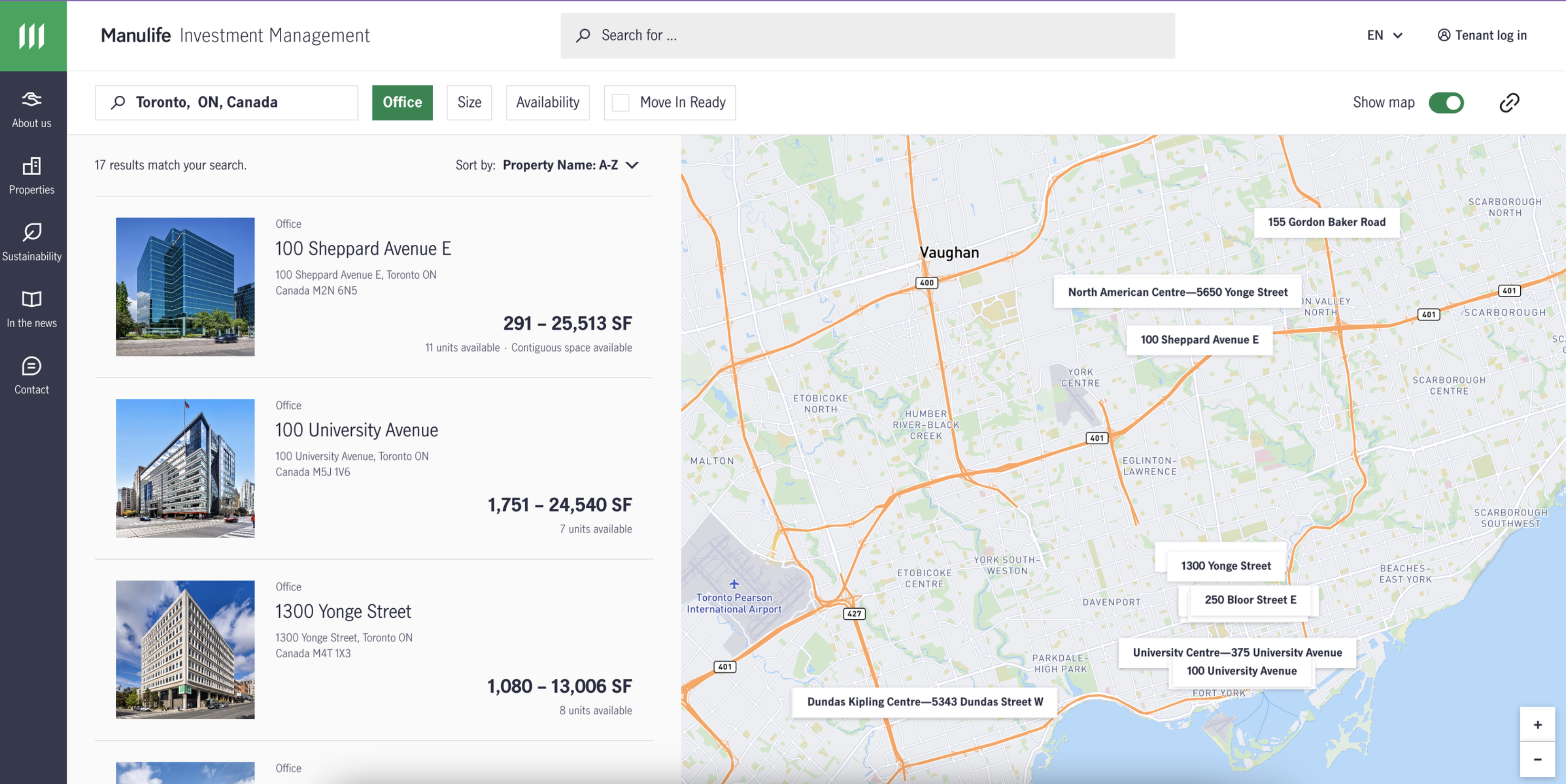Open Properties building icon in sidebar

point(31,166)
